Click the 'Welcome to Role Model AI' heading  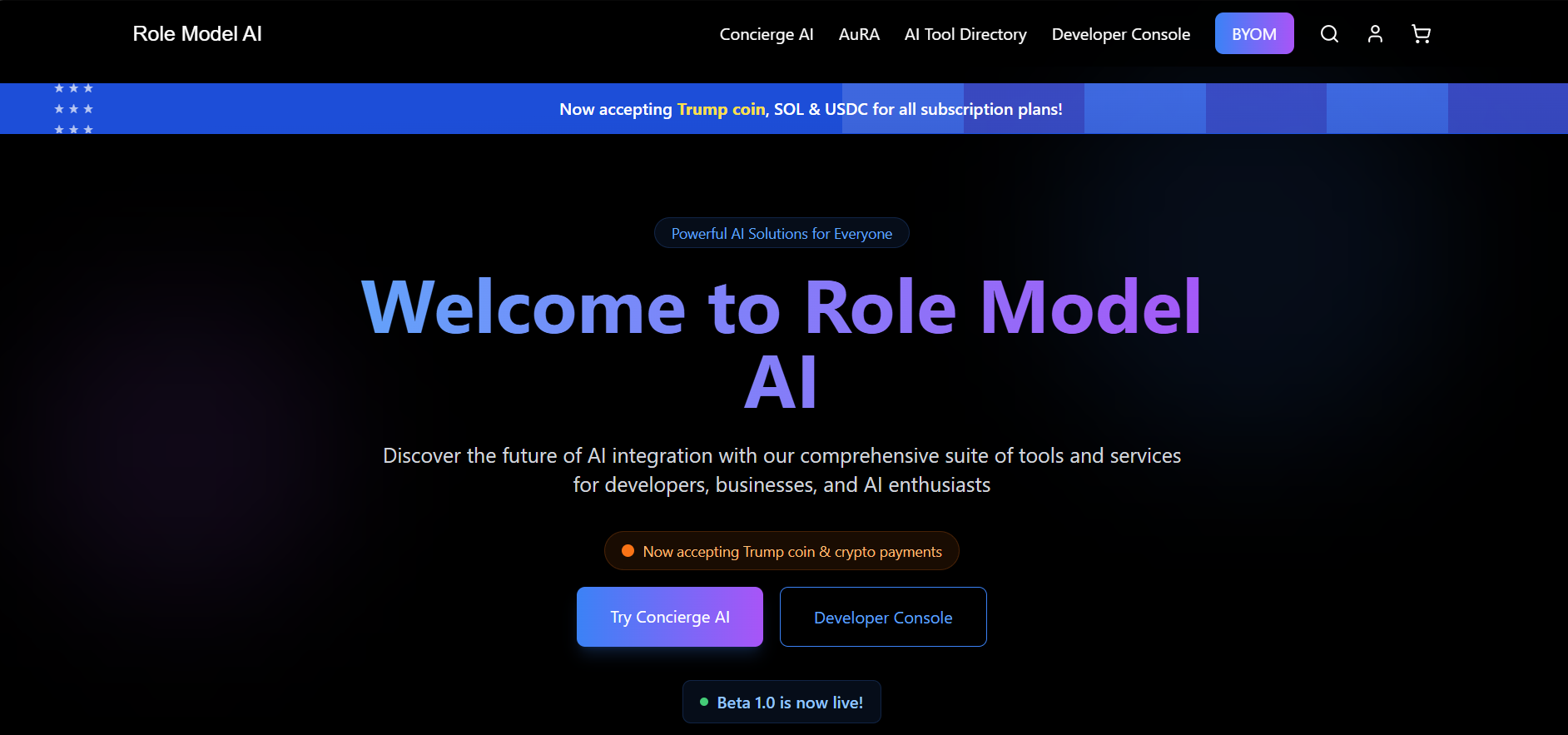point(782,345)
